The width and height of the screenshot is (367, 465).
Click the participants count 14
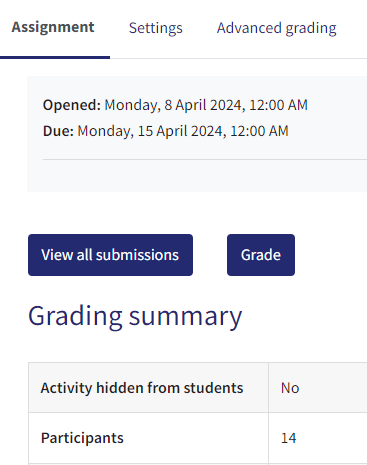coord(289,438)
